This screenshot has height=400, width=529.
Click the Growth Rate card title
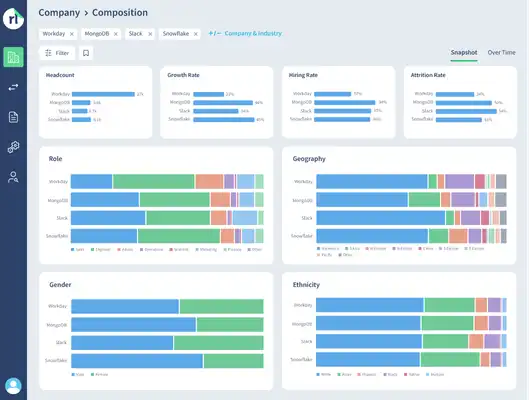[x=183, y=75]
